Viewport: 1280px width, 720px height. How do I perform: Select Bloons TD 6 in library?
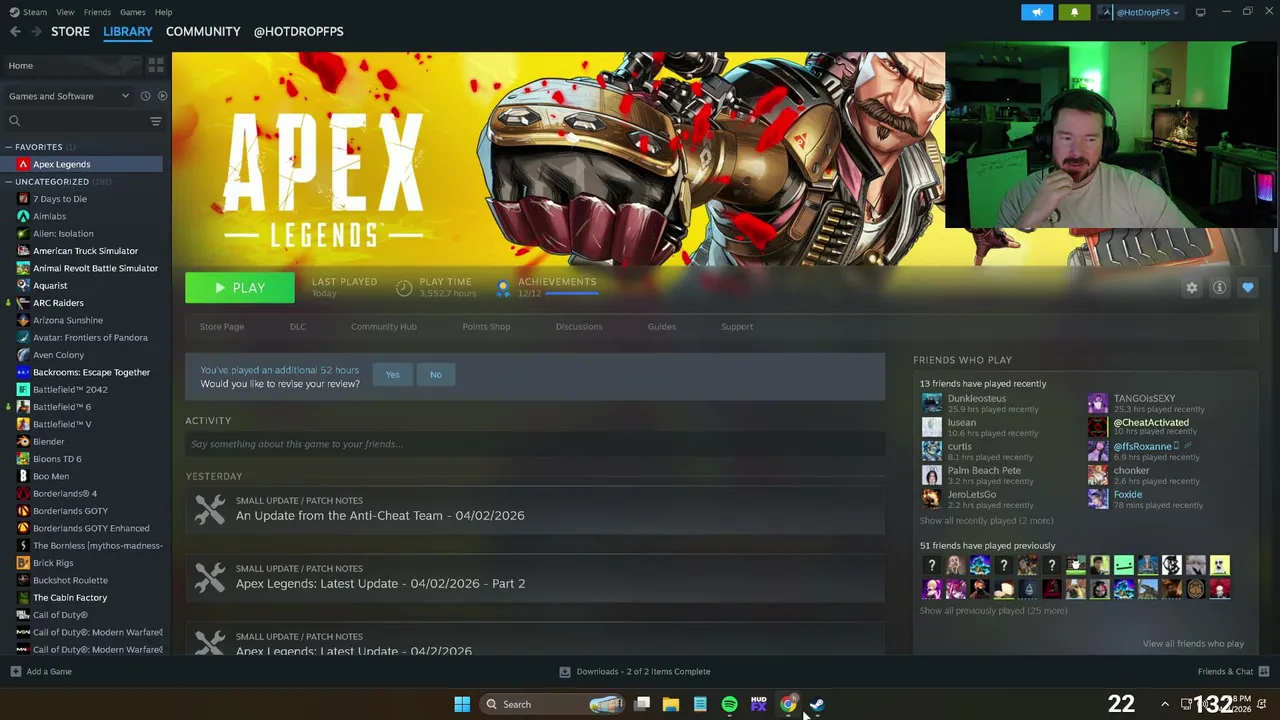[57, 459]
